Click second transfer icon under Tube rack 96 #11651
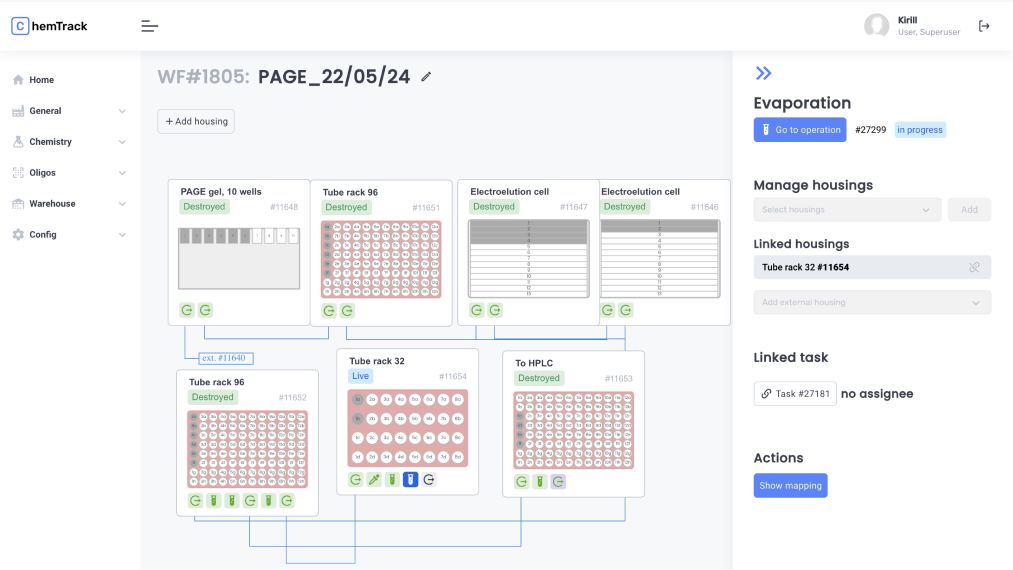Screen dimensions: 1013x570 pyautogui.click(x=348, y=311)
